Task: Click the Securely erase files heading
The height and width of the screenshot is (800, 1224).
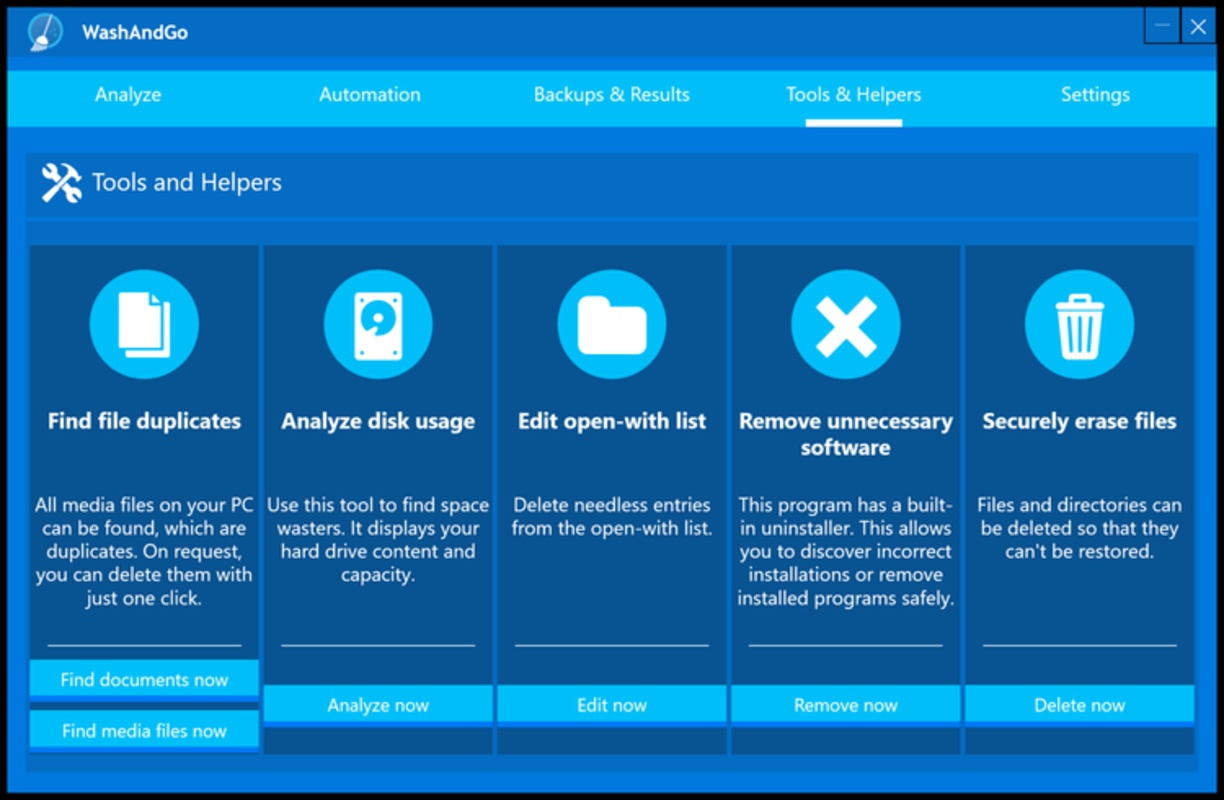Action: [x=1080, y=421]
